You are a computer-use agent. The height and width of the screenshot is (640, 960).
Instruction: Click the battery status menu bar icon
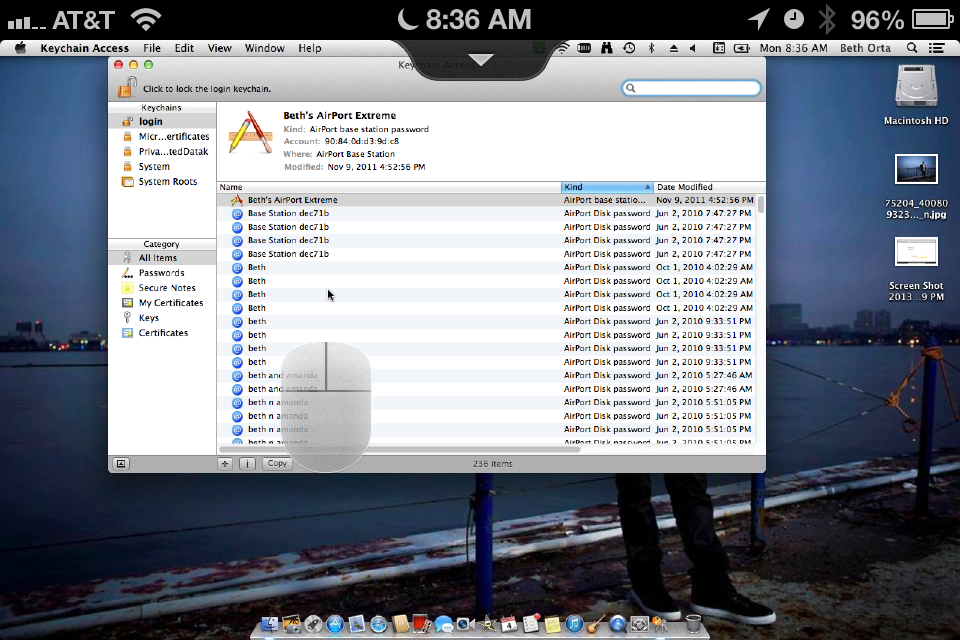(x=741, y=48)
